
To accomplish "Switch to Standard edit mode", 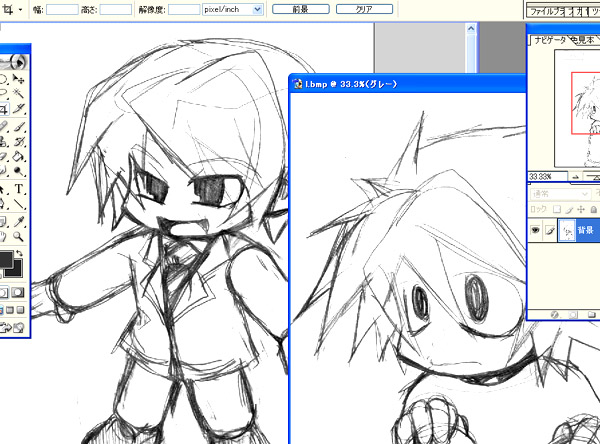I will (3, 293).
